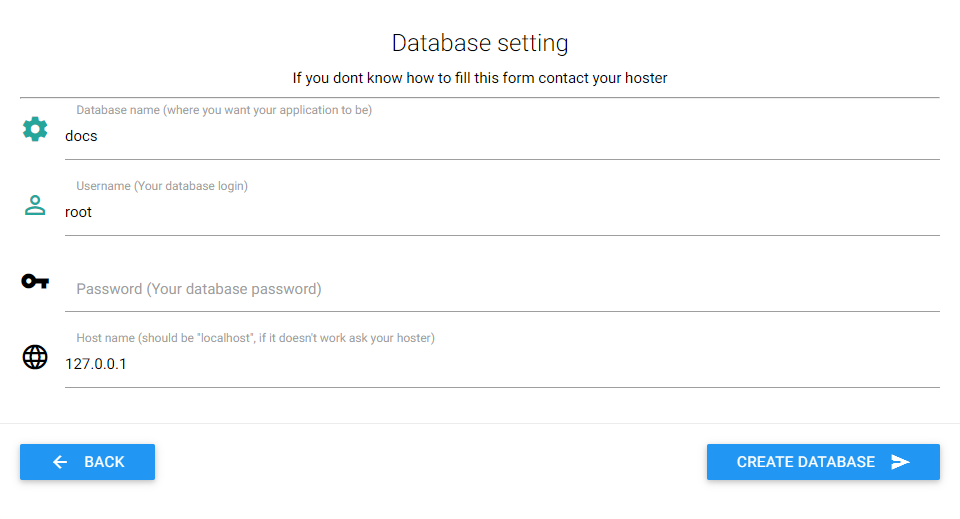Click the top divider under the subtitle
This screenshot has height=519, width=960.
point(480,97)
